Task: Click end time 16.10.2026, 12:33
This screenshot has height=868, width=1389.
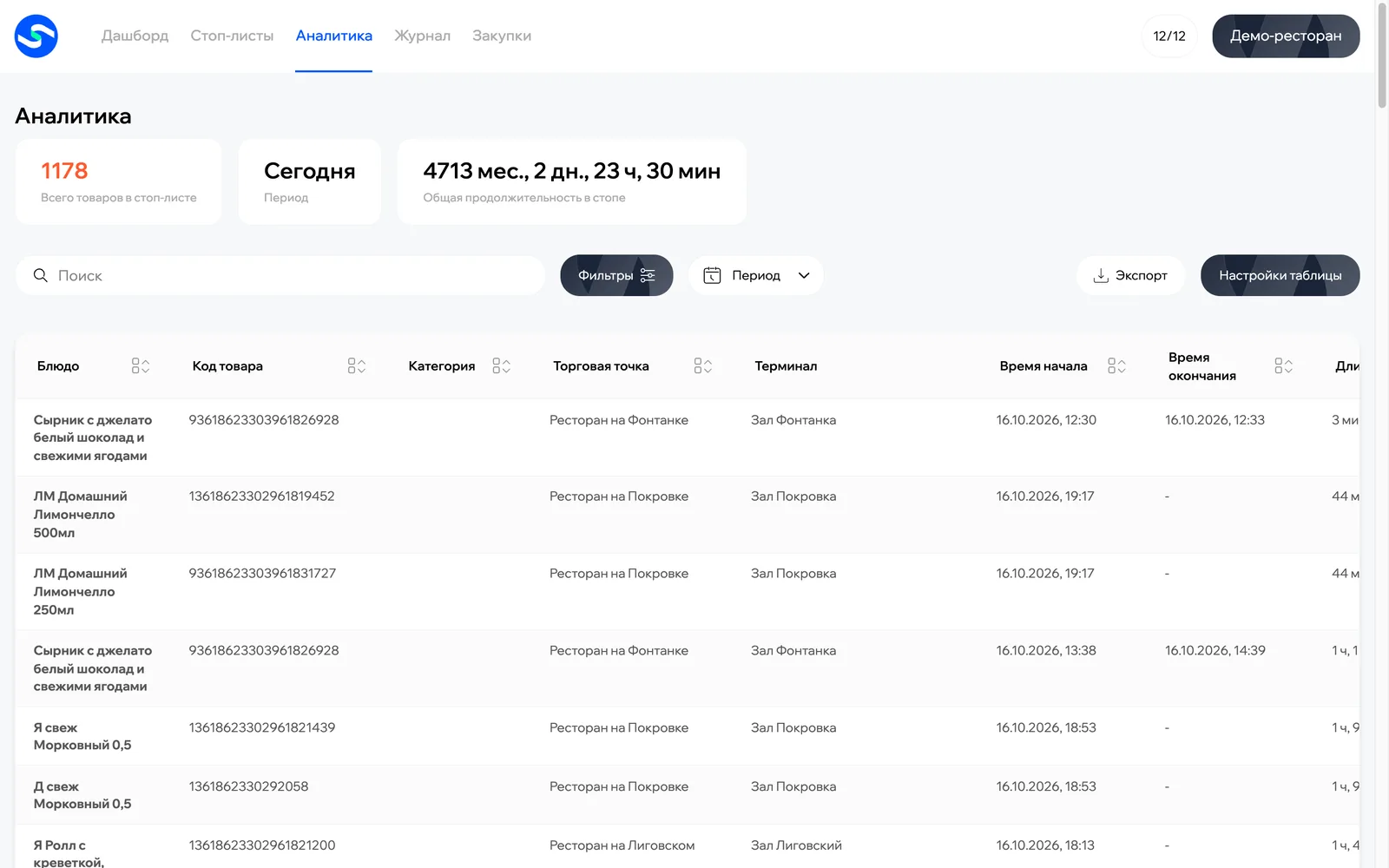Action: (1215, 419)
